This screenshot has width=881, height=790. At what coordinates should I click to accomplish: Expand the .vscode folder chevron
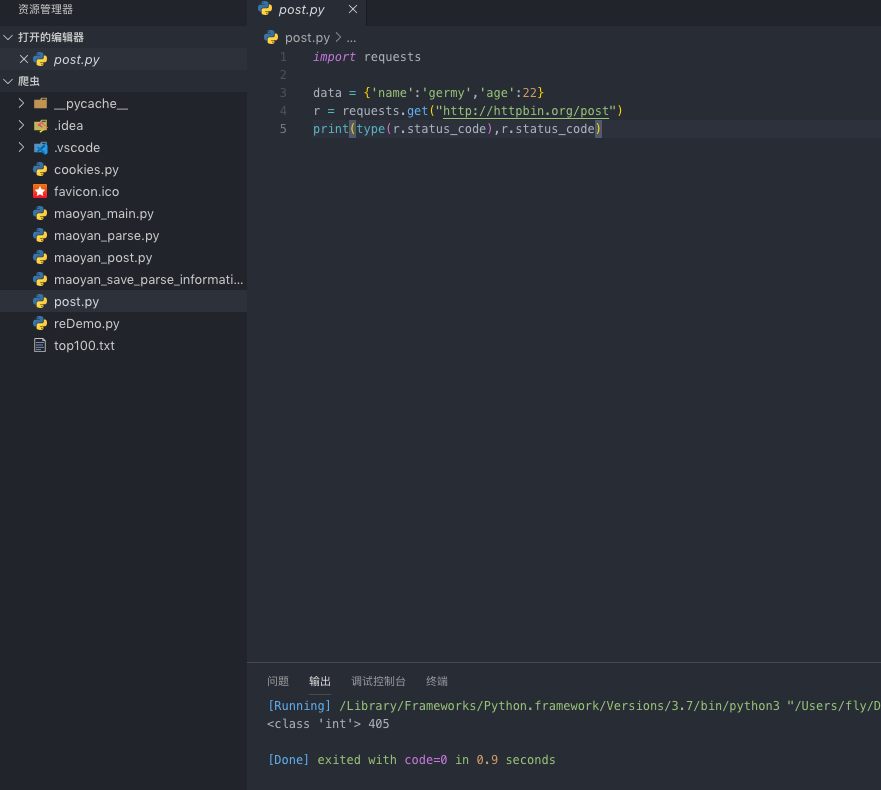(x=21, y=147)
